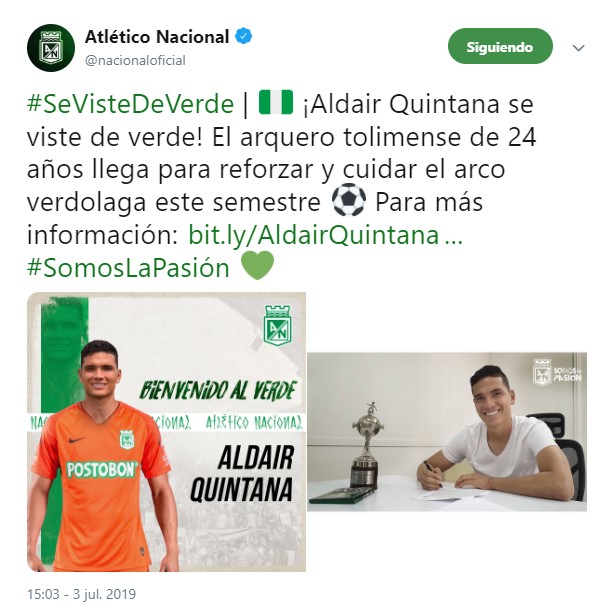The height and width of the screenshot is (614, 616).
Task: Click the blue verified badge icon
Action: (244, 37)
